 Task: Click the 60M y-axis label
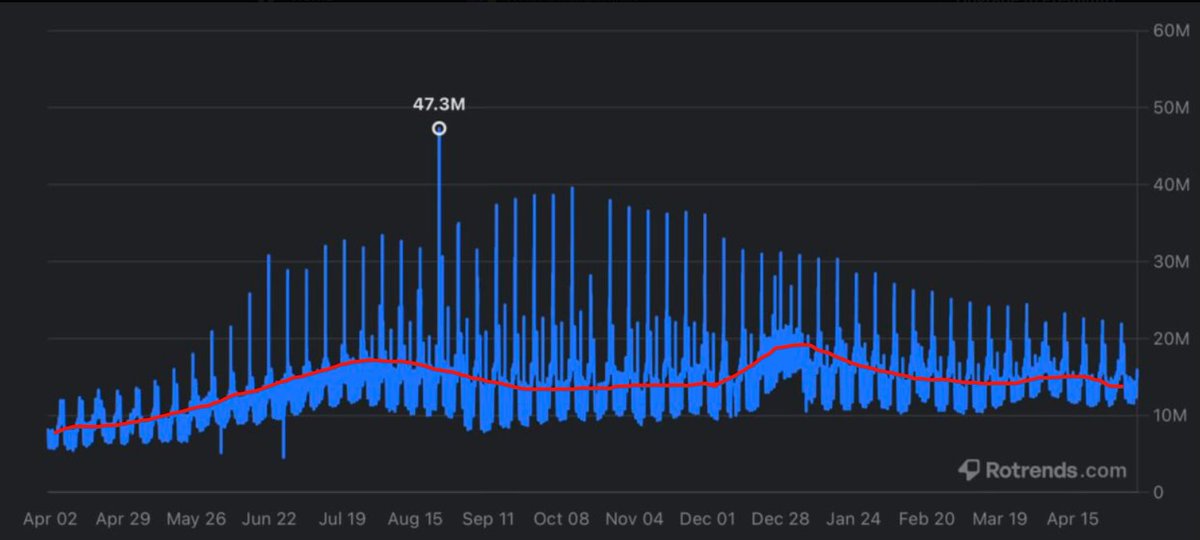[1172, 31]
